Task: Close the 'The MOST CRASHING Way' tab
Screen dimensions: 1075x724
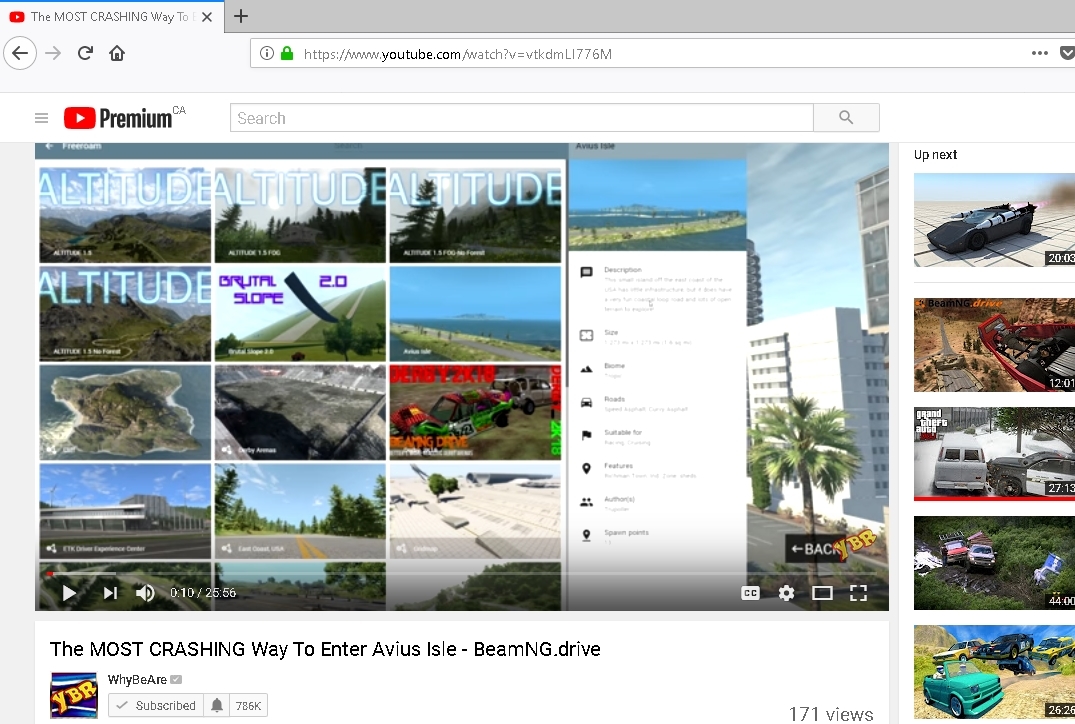Action: click(x=206, y=16)
